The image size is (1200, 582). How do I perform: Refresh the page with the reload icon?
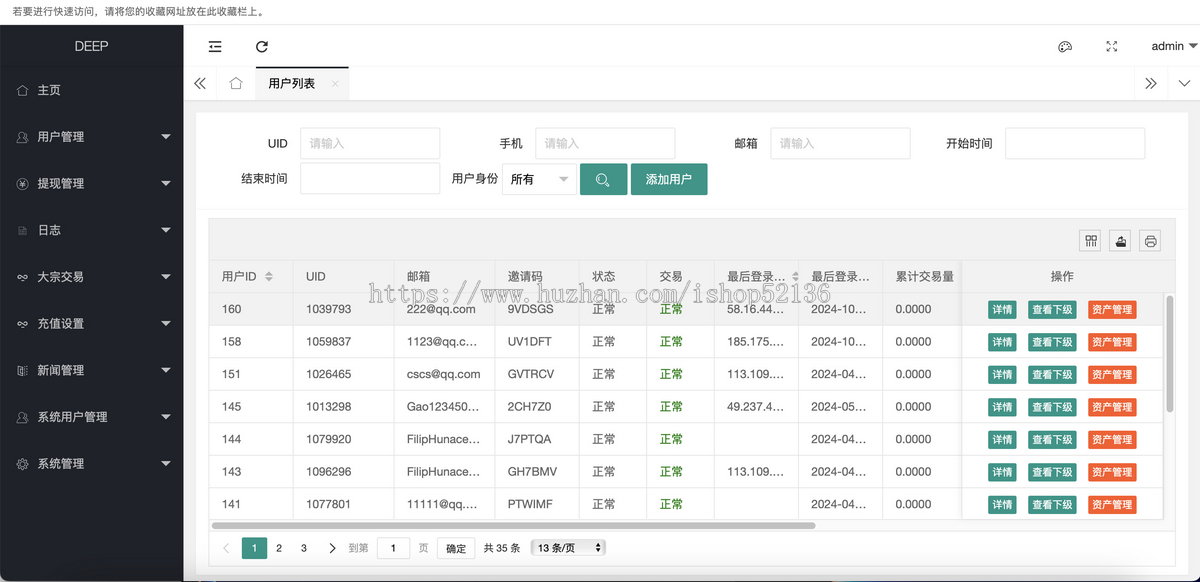tap(262, 46)
